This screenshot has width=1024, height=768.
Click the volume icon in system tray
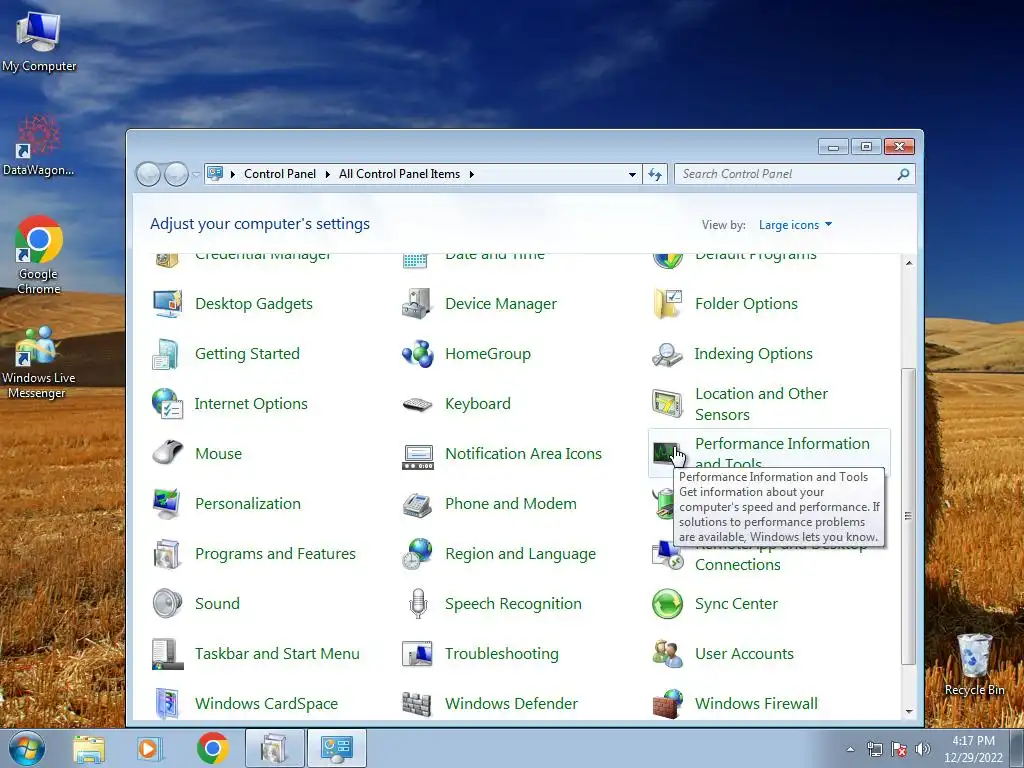[x=923, y=749]
